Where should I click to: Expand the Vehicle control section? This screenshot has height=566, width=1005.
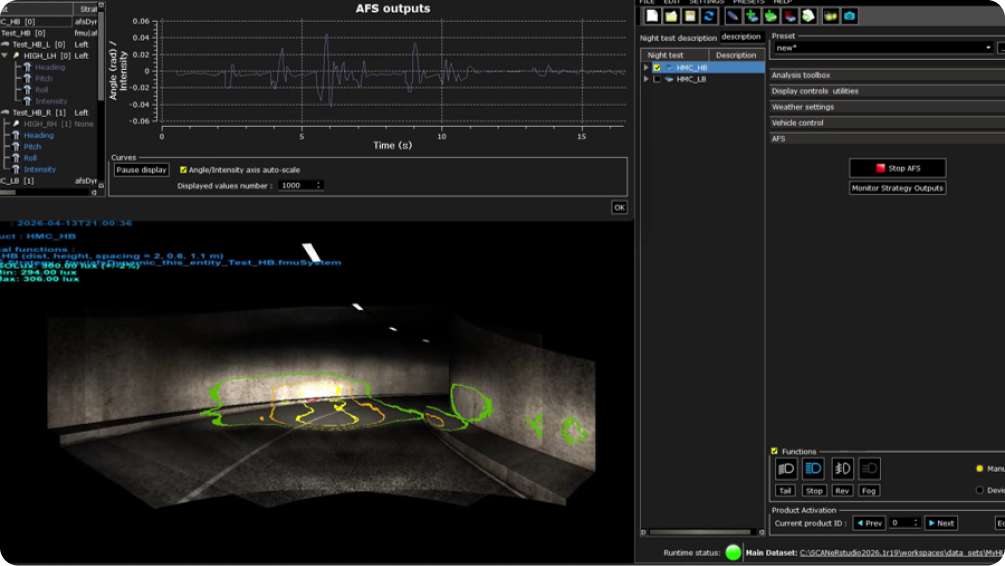[887, 123]
